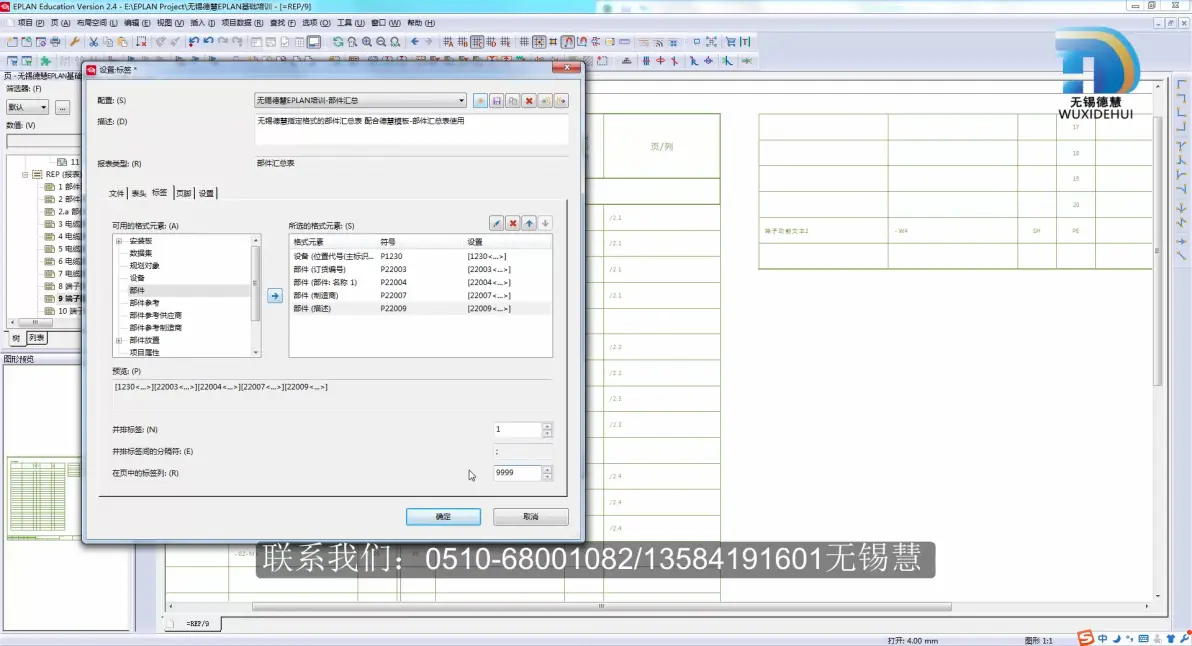Export the configuration scheme

click(561, 100)
